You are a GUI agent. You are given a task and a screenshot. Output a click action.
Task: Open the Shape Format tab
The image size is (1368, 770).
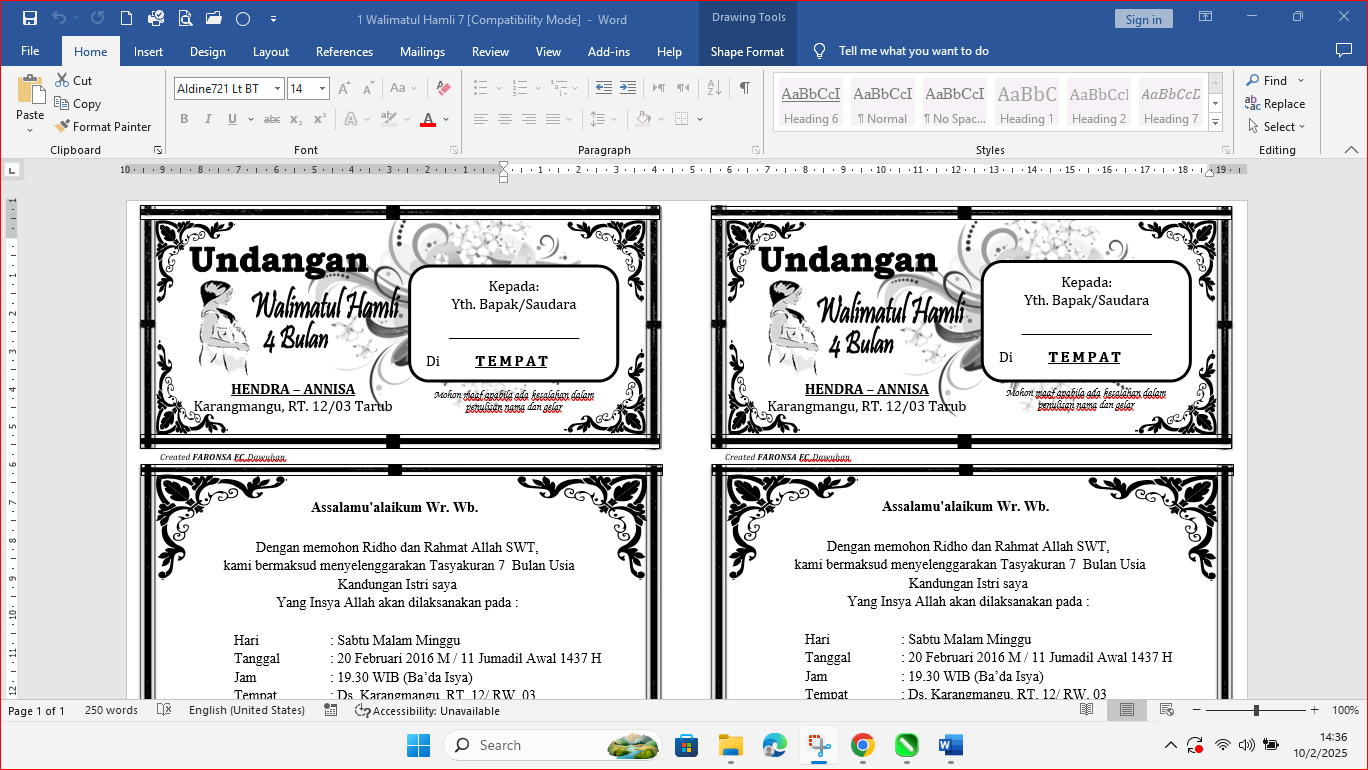coord(747,51)
